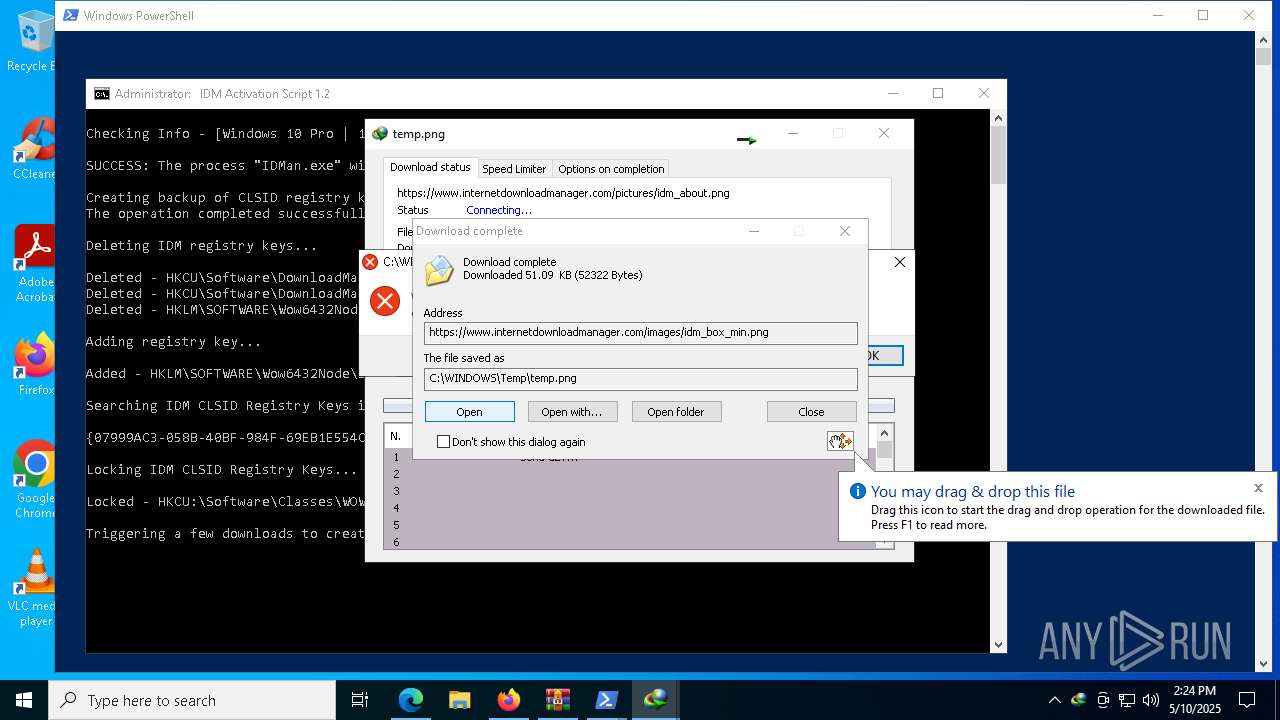Click the drag and drop file icon
This screenshot has width=1280, height=720.
click(x=839, y=441)
